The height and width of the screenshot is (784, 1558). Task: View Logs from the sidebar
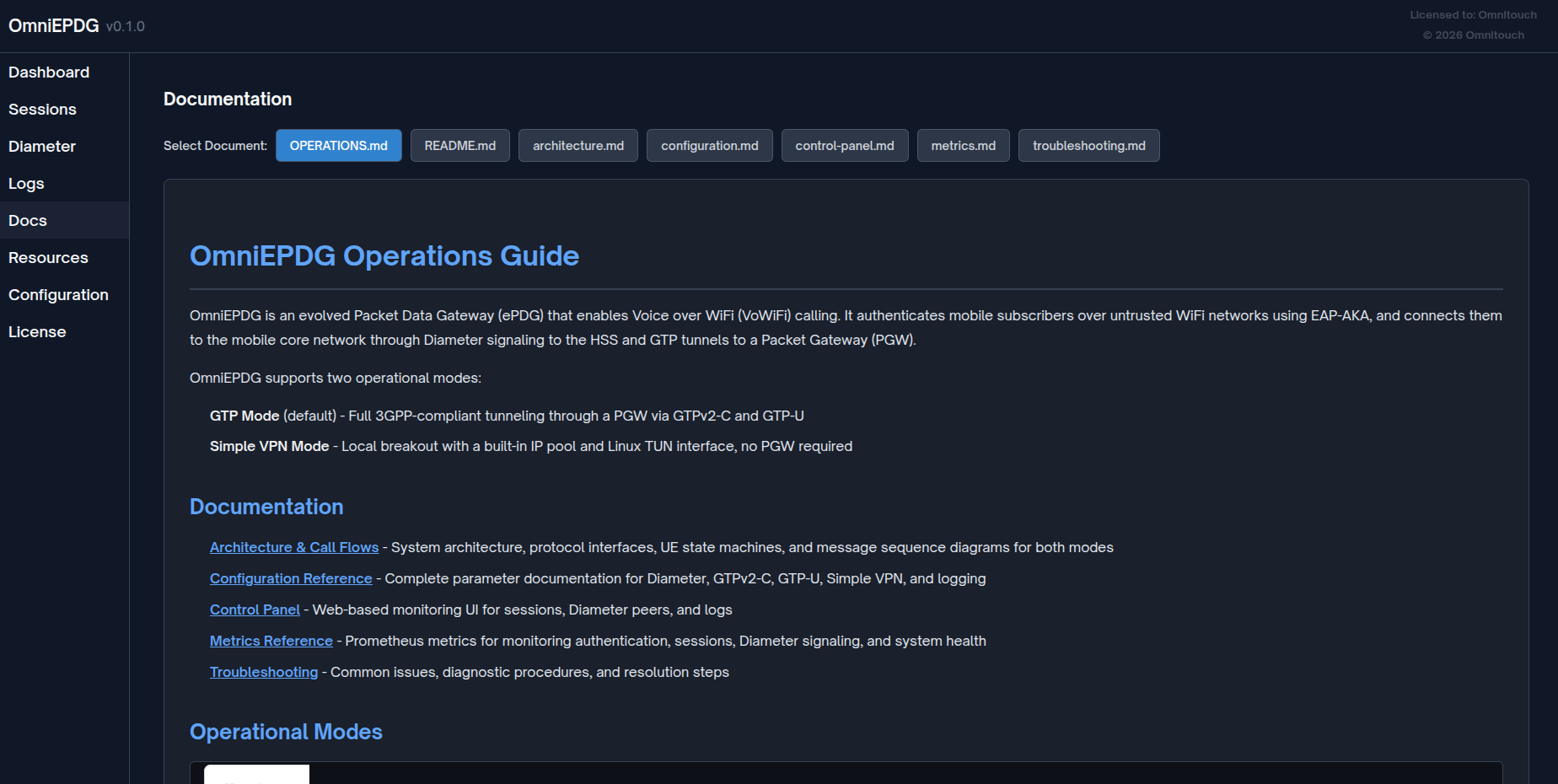click(26, 184)
